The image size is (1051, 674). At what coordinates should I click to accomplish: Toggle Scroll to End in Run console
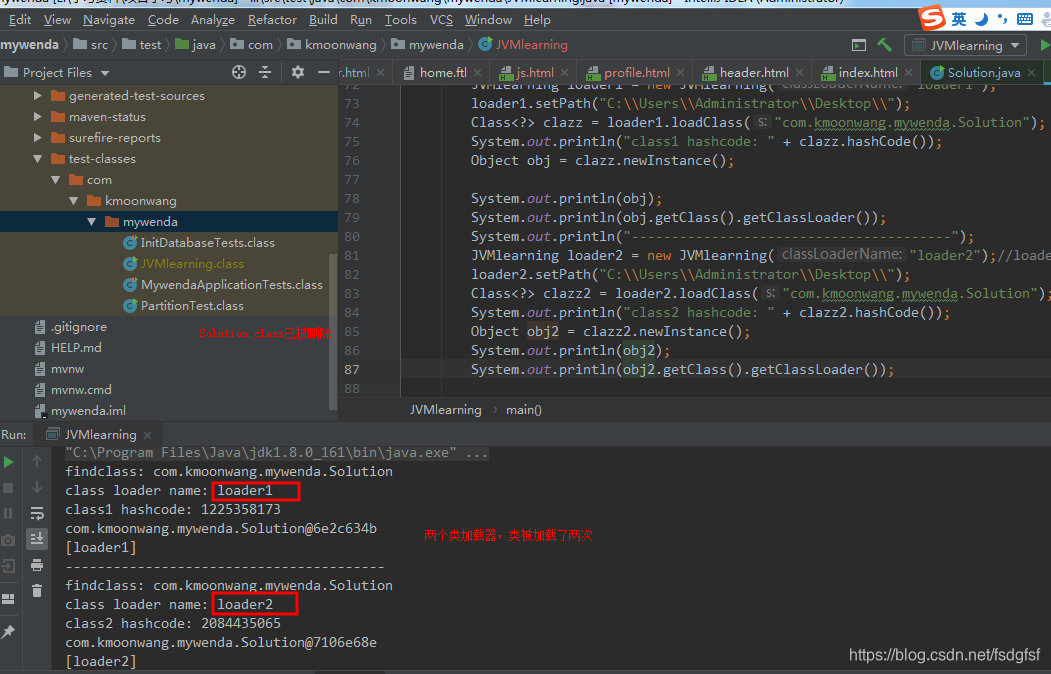tap(37, 539)
